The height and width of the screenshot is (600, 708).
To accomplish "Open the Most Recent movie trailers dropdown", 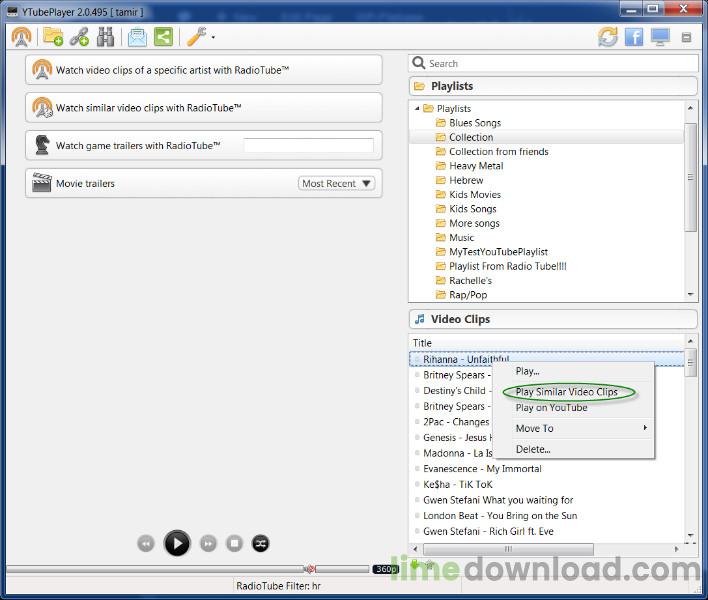I will click(337, 183).
